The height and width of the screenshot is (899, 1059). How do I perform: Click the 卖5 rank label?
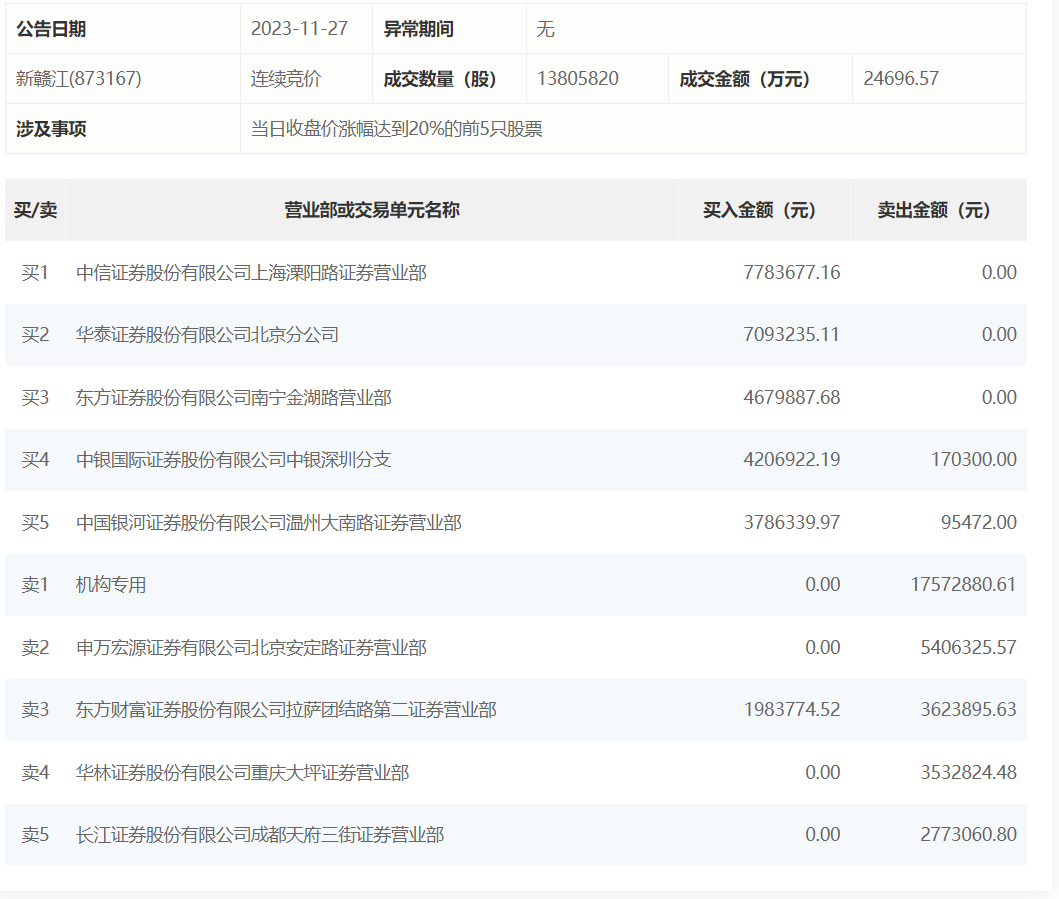35,834
